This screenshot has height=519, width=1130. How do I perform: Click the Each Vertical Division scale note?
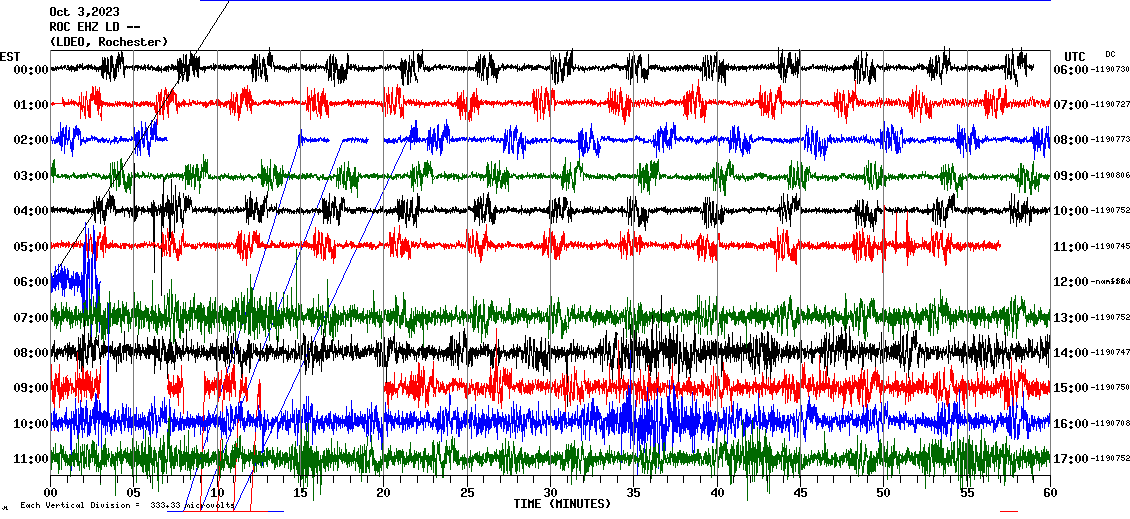coord(126,505)
